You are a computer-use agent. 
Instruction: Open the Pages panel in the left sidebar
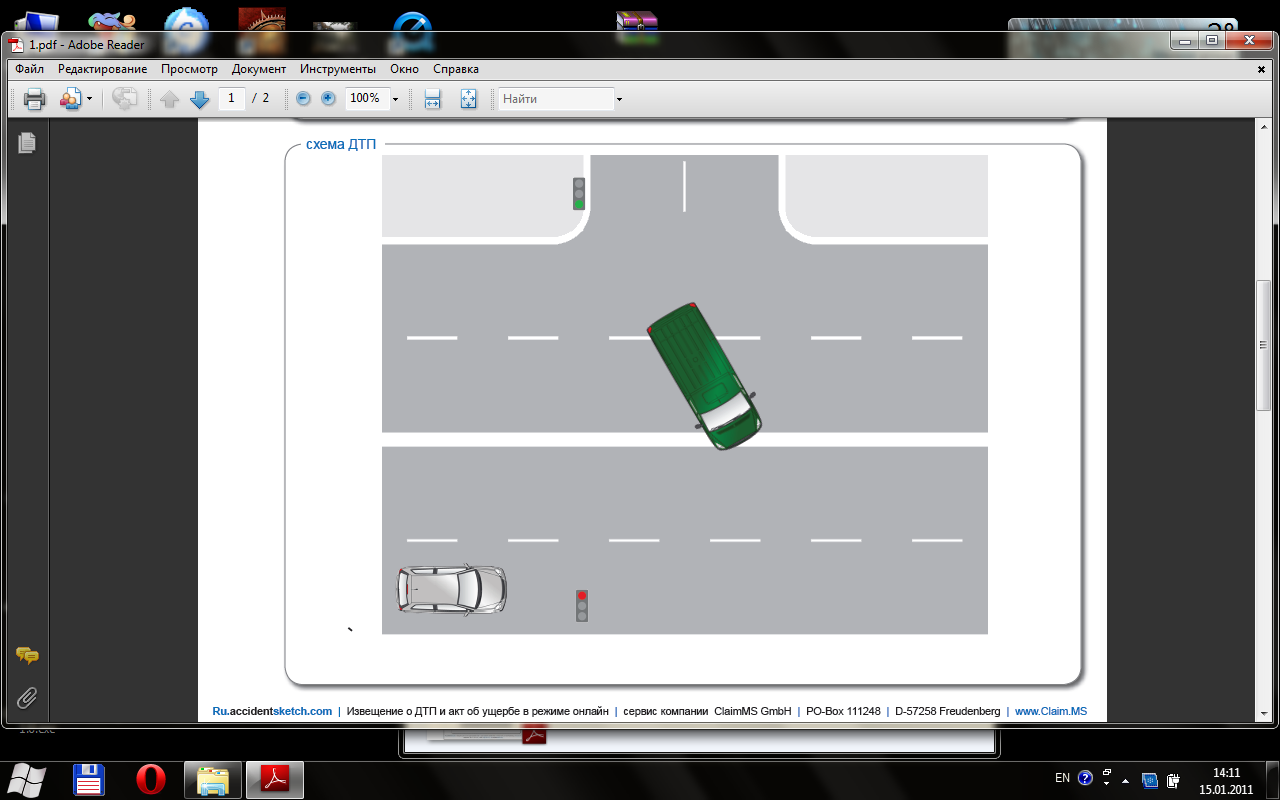pos(27,143)
